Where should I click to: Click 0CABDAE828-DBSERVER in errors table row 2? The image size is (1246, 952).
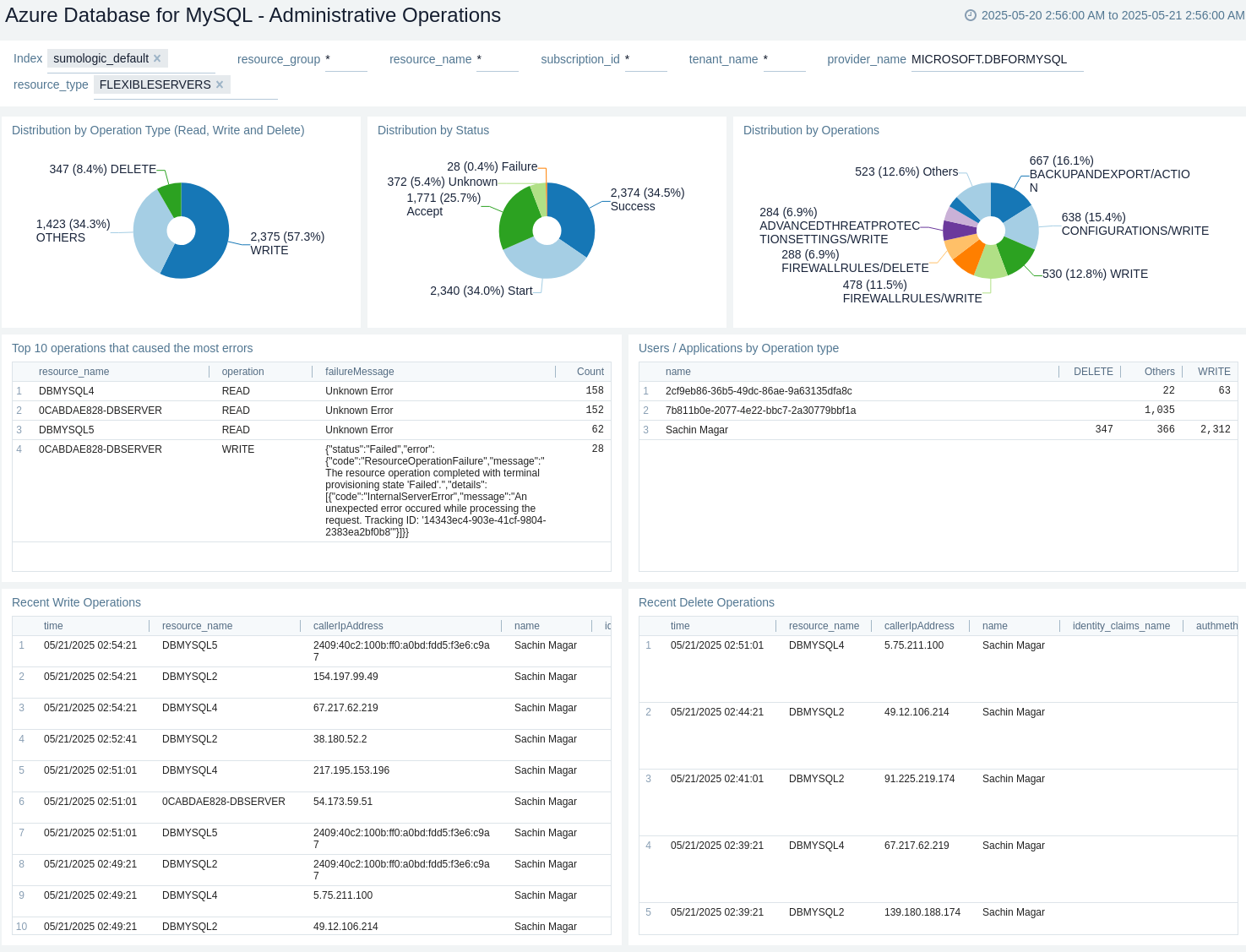(101, 411)
